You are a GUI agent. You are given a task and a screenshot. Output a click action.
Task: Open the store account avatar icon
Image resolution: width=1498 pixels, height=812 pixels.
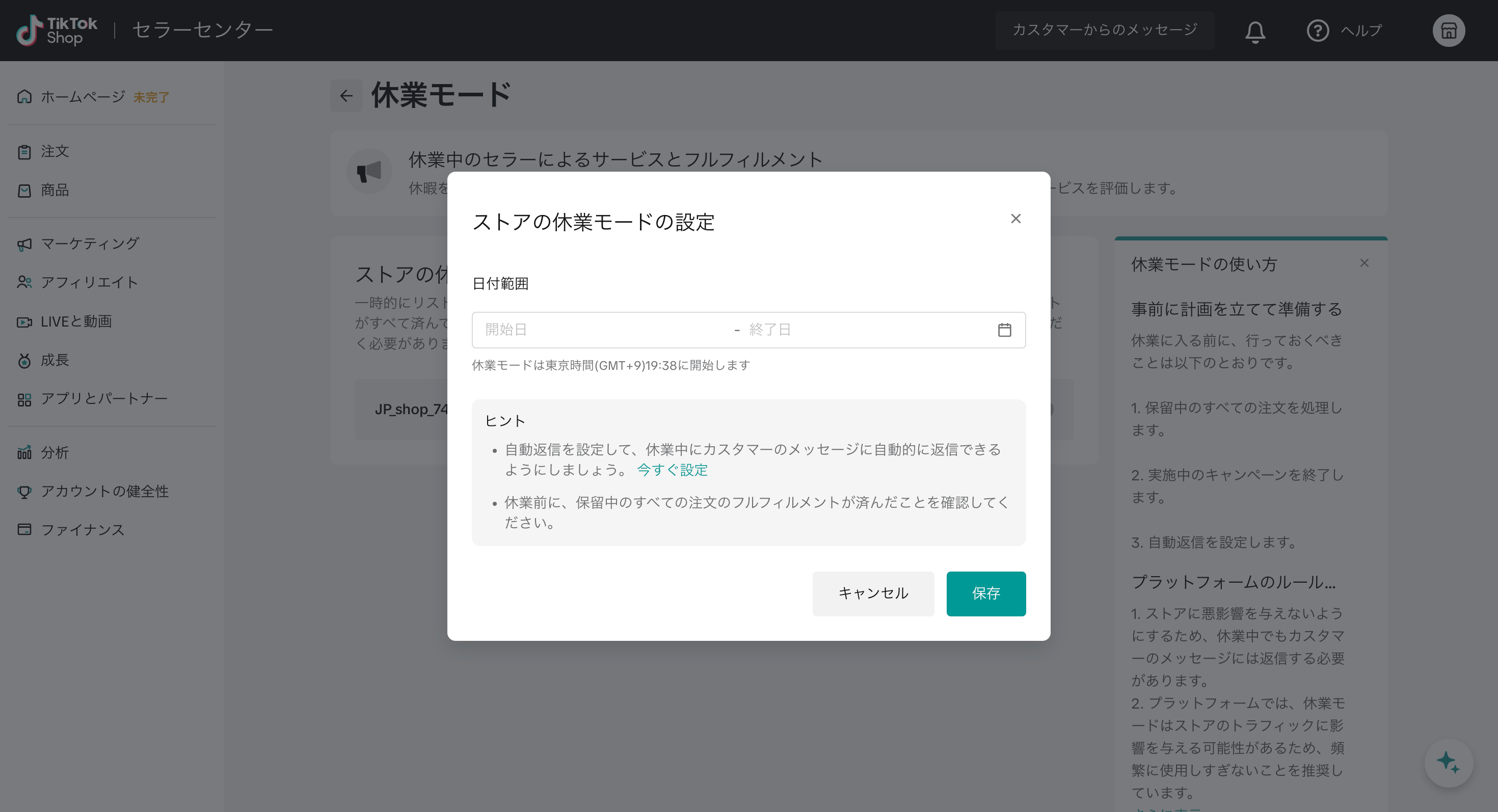(x=1449, y=30)
